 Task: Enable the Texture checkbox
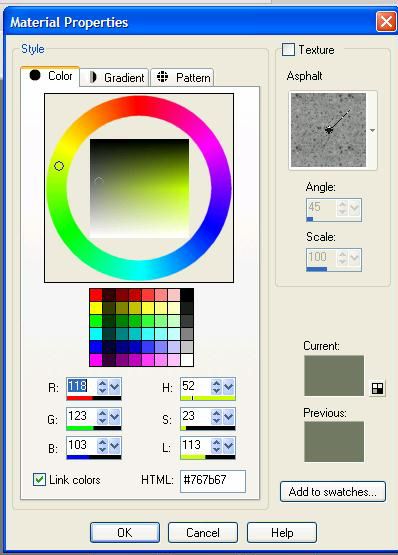tap(288, 50)
